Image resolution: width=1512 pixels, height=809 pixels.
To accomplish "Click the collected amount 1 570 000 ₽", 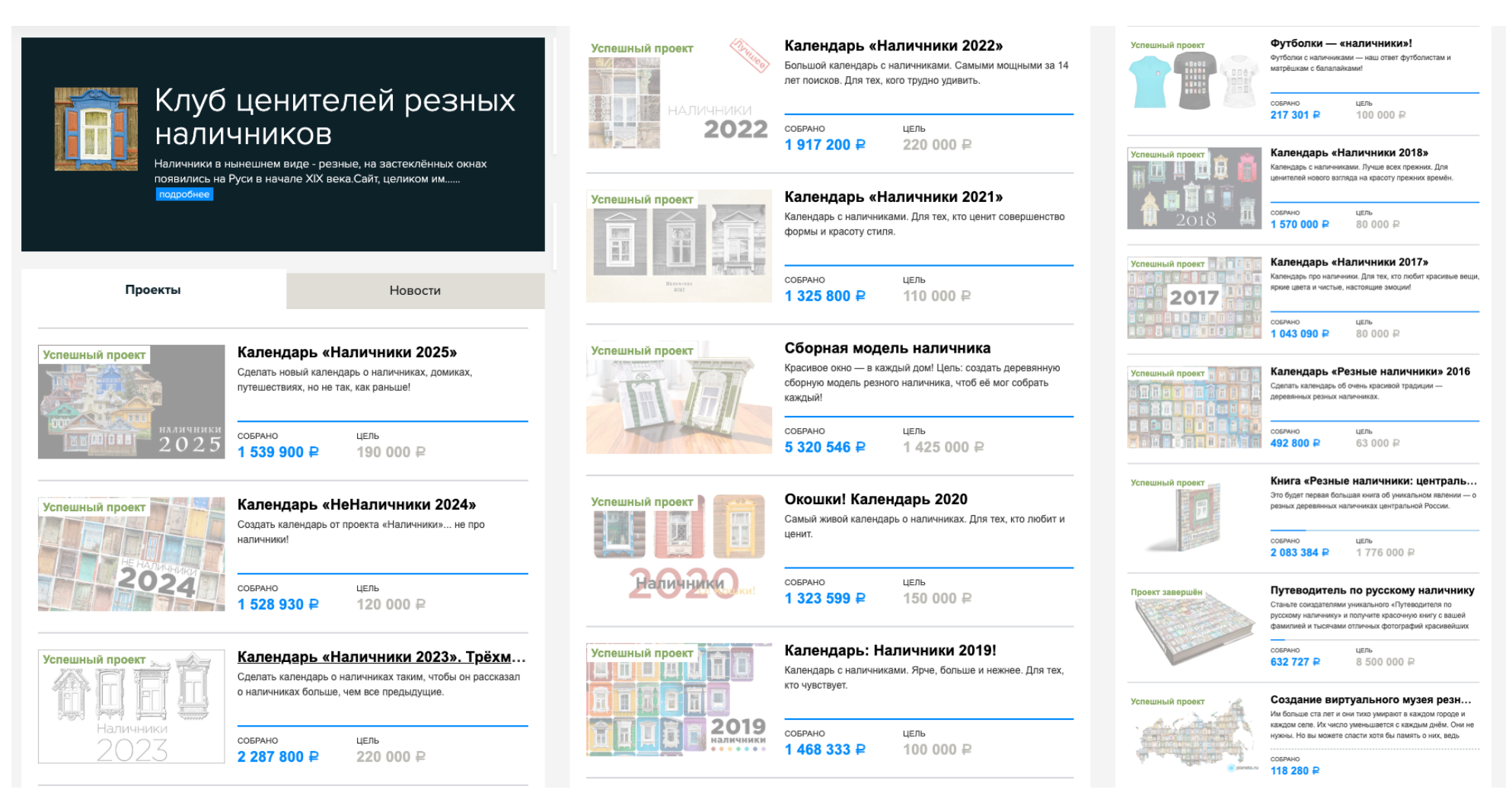I will tap(1300, 225).
